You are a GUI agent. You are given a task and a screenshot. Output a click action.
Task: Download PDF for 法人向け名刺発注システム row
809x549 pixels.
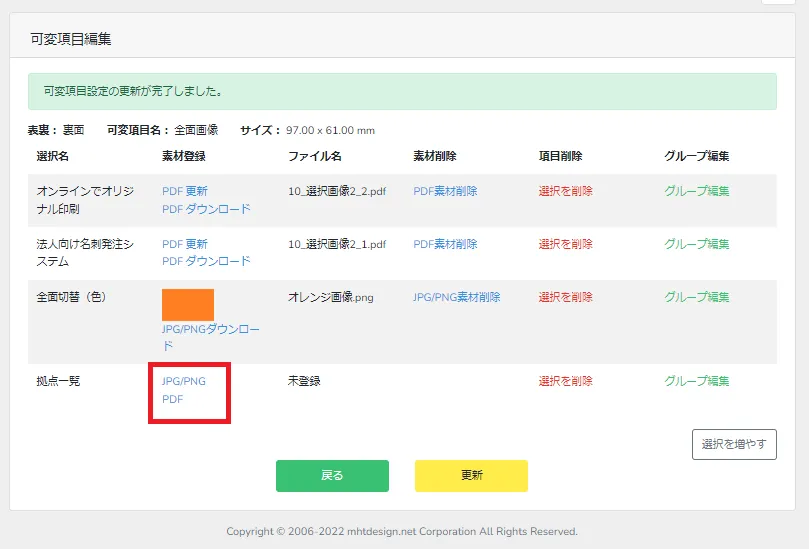pyautogui.click(x=206, y=261)
